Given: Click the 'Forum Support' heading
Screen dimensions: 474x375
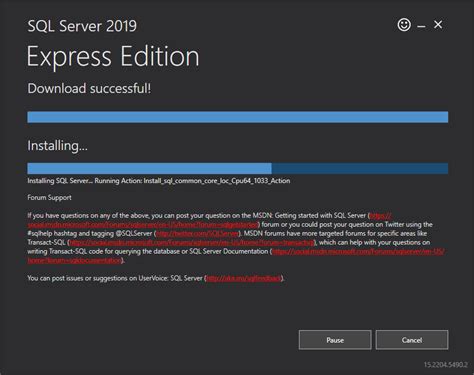Looking at the screenshot, I should [49, 197].
